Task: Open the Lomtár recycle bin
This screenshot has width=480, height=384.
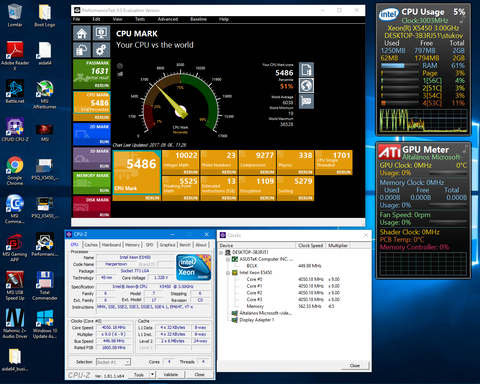Action: 15,15
